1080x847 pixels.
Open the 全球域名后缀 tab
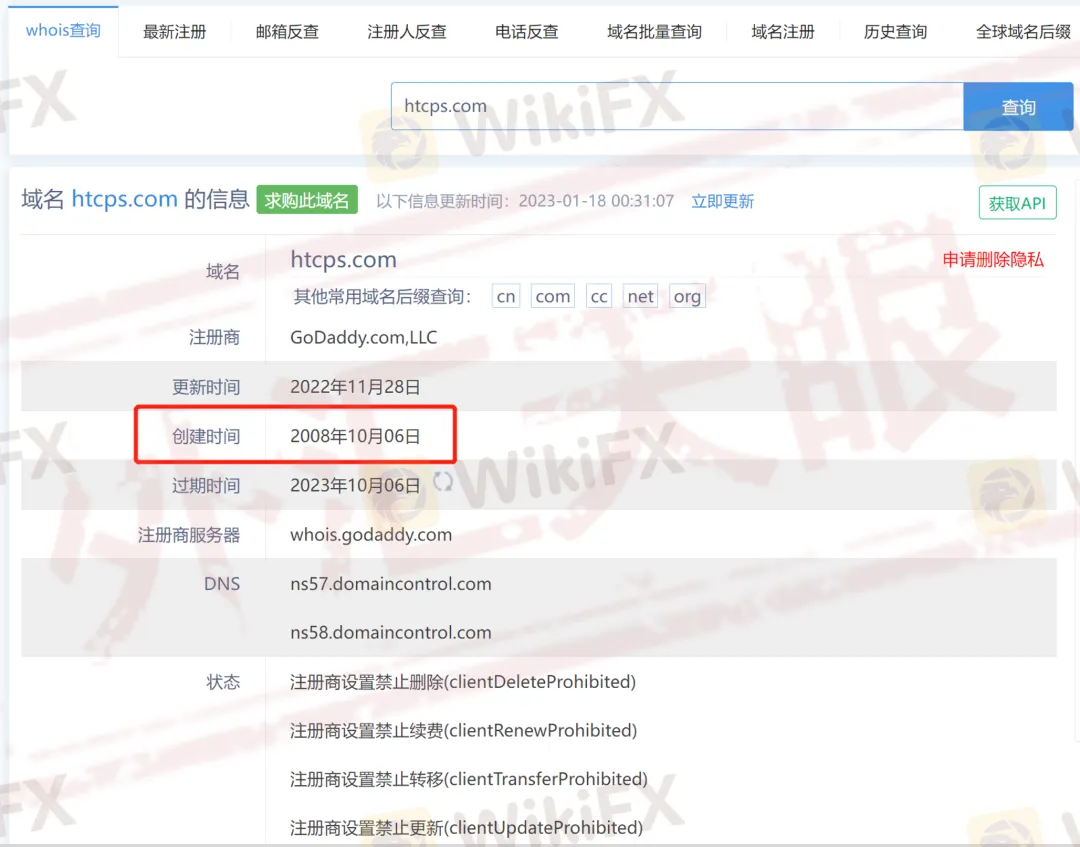click(x=1024, y=32)
